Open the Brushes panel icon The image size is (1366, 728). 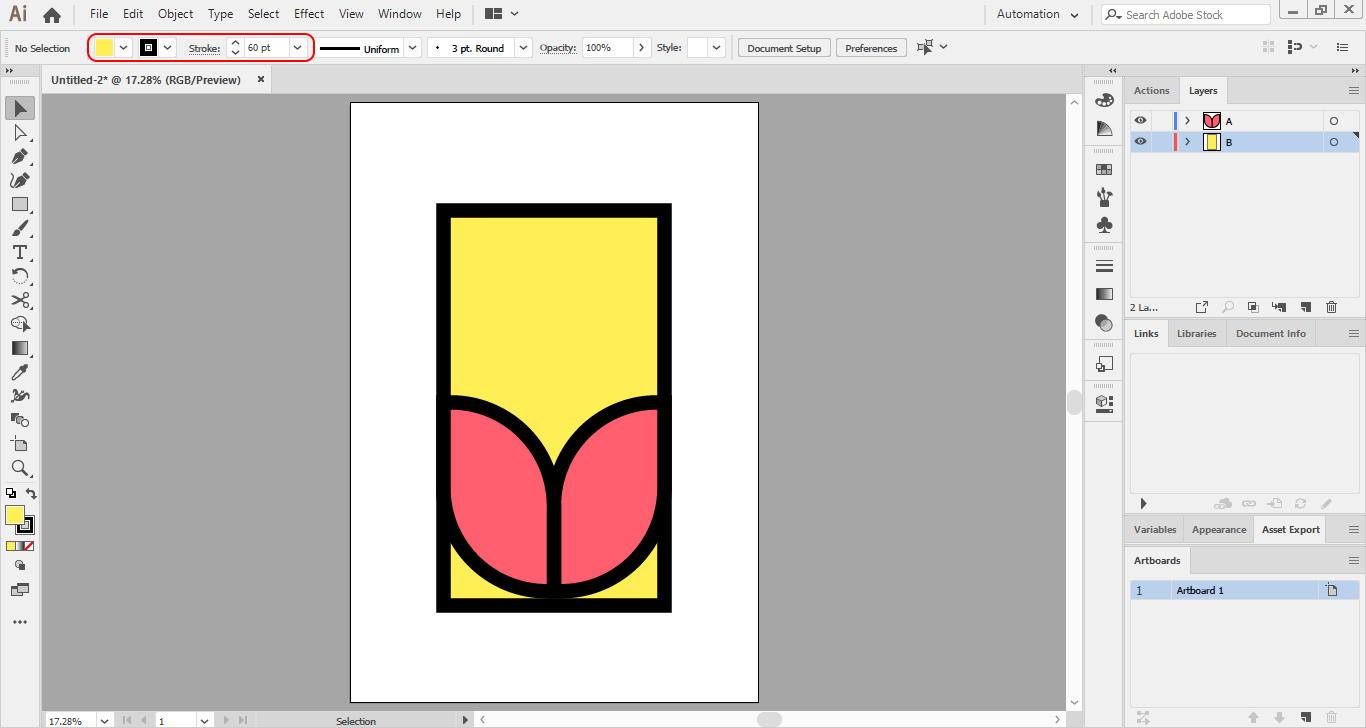click(x=1104, y=197)
